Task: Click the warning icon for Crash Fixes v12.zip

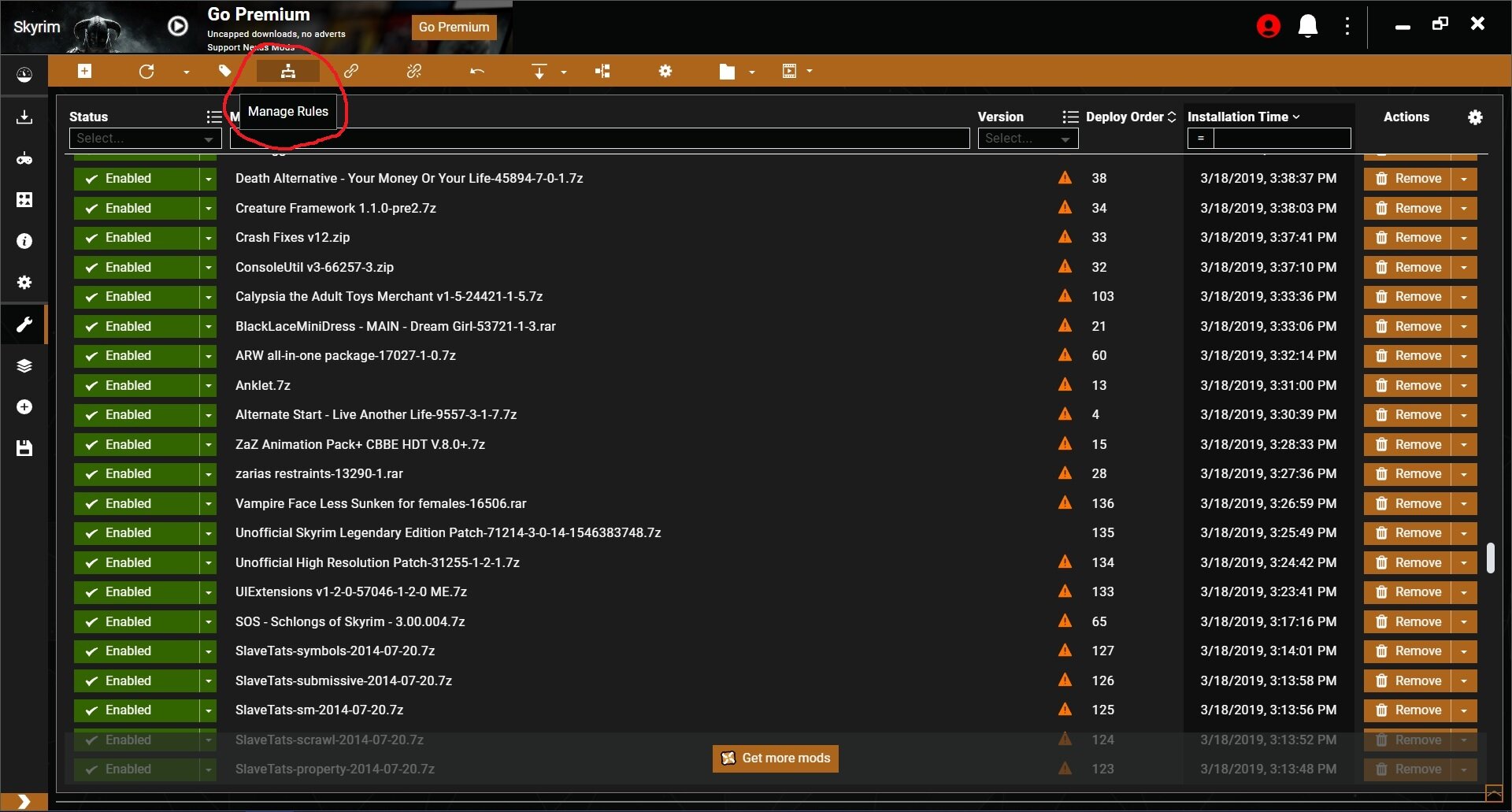Action: pyautogui.click(x=1065, y=237)
